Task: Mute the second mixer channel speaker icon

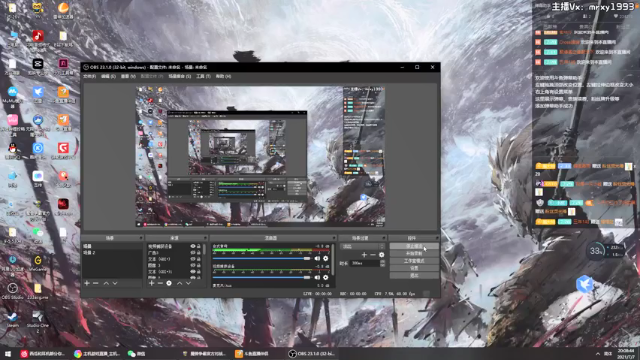Action: tap(317, 278)
